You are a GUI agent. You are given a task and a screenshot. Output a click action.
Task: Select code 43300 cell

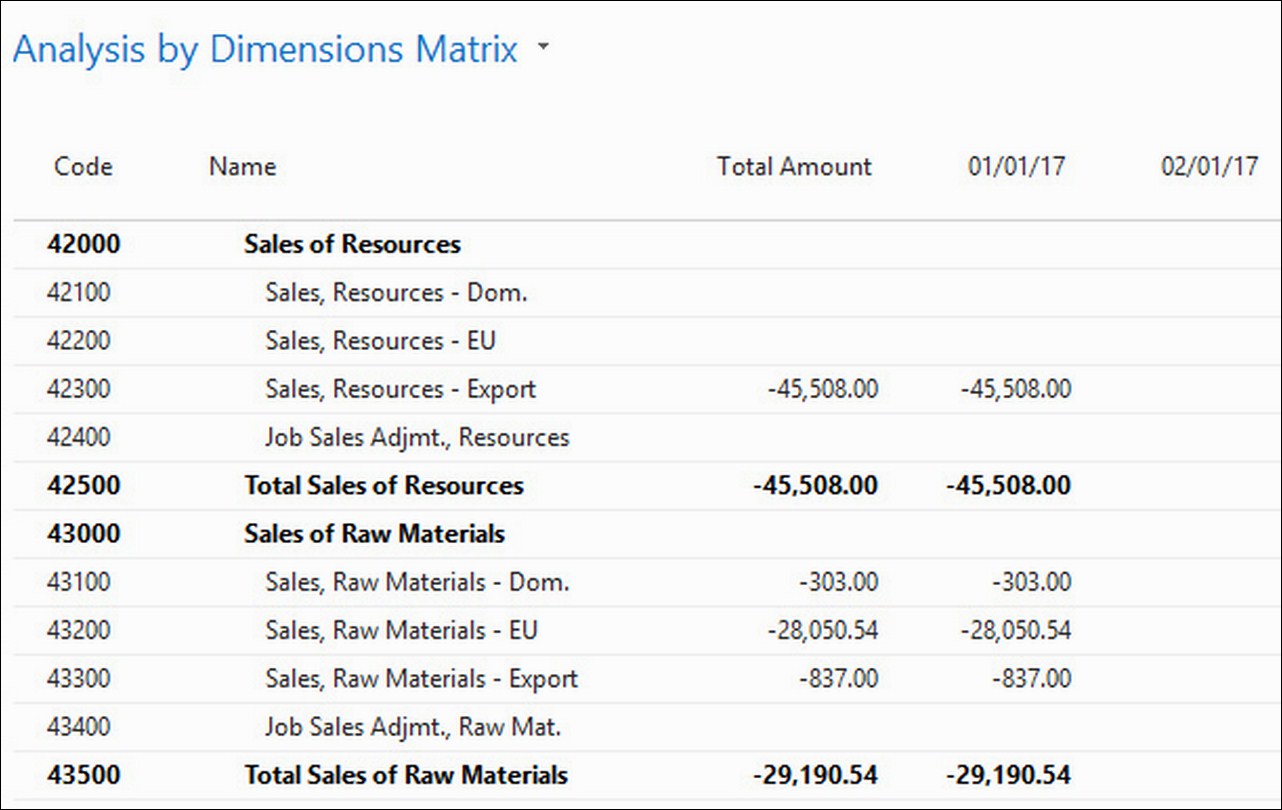79,678
